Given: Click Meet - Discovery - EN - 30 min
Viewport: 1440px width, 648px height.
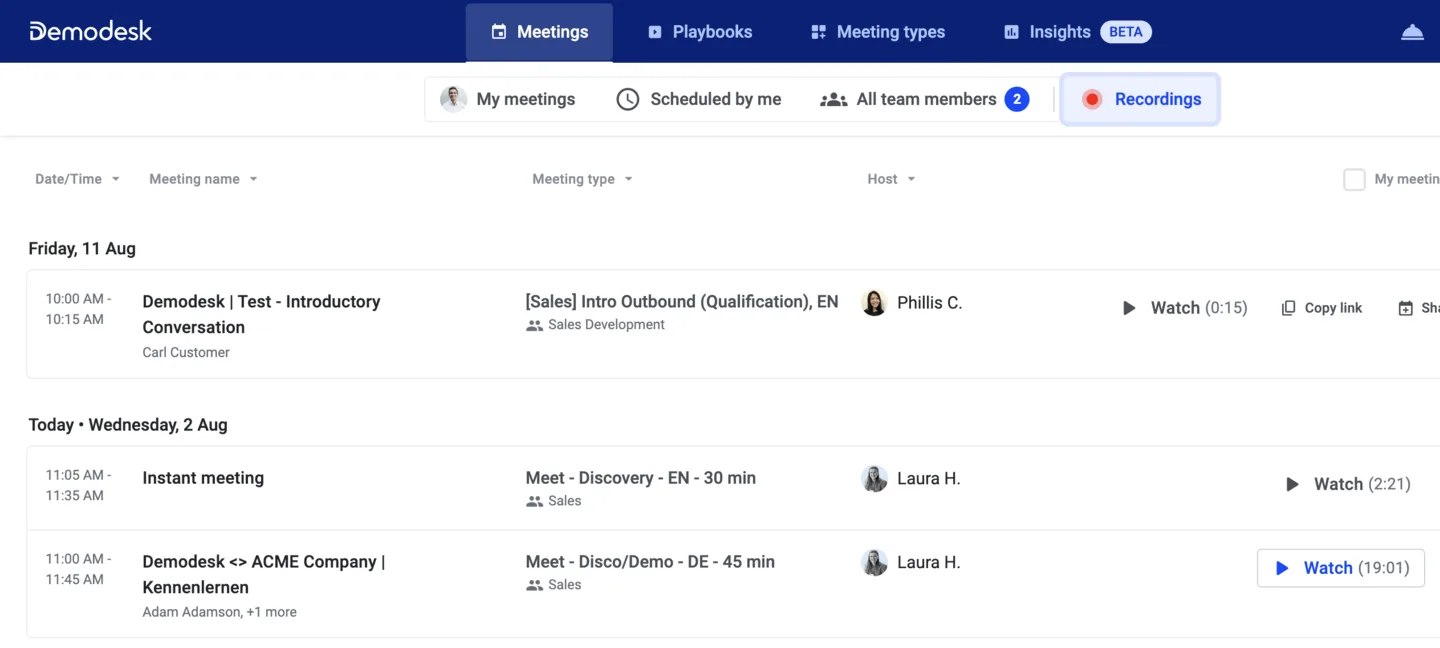Looking at the screenshot, I should tap(641, 478).
